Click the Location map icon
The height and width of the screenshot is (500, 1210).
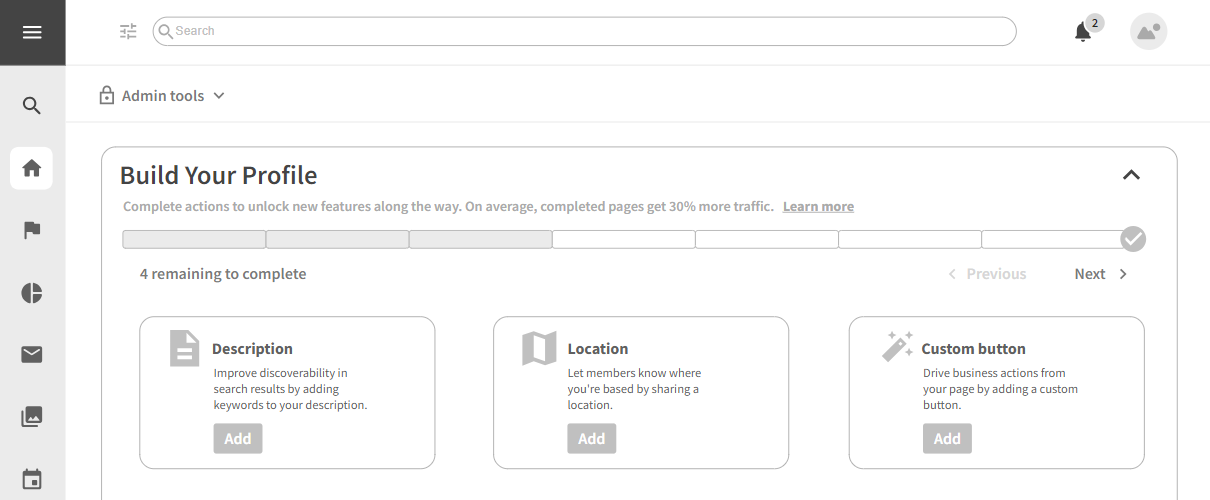[x=539, y=348]
